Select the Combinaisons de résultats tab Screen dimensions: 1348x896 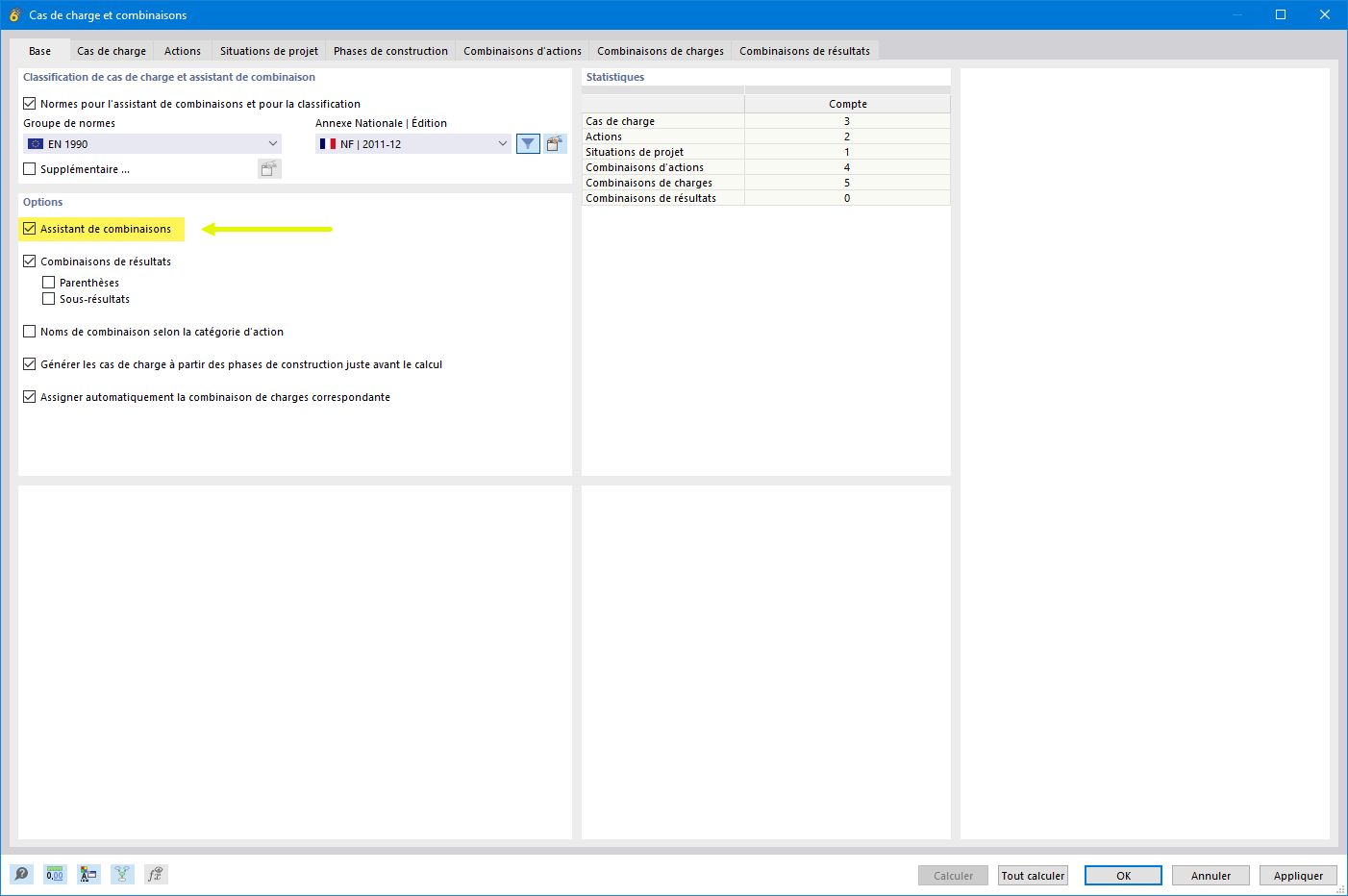(805, 51)
